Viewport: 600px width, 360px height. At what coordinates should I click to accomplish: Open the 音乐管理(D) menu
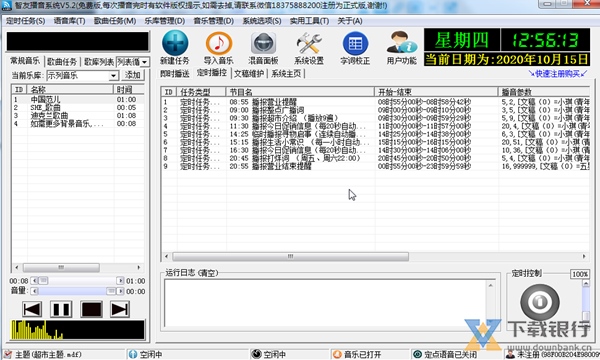(214, 21)
